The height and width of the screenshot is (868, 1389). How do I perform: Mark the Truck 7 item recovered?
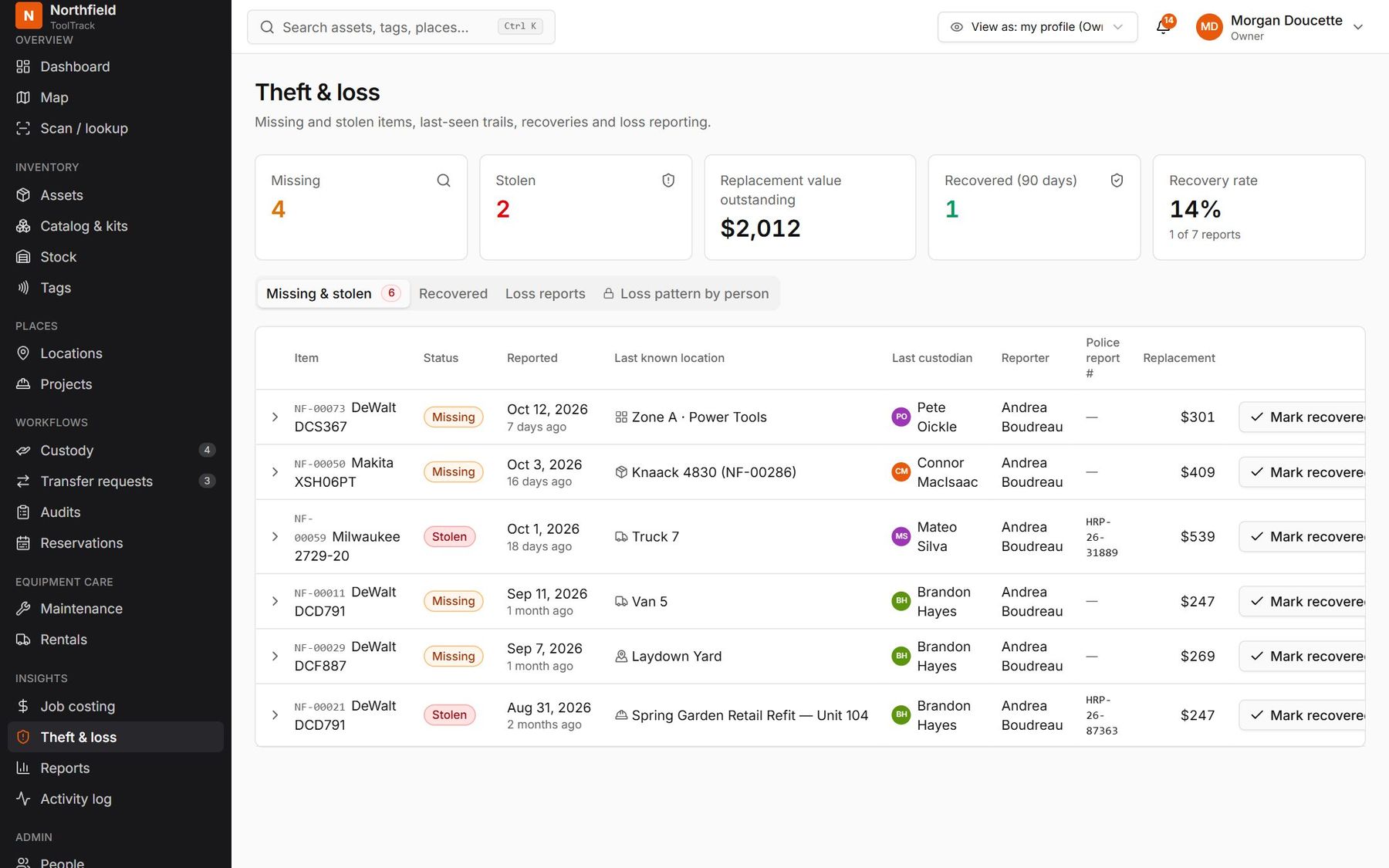pyautogui.click(x=1303, y=536)
